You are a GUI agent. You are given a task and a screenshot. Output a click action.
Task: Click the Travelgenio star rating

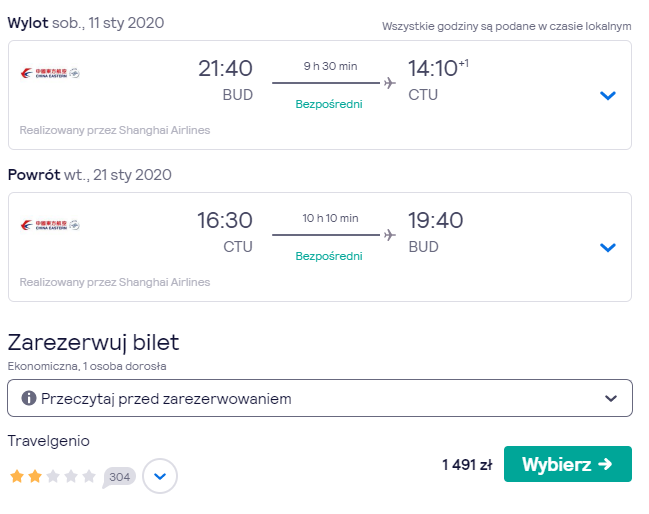(x=53, y=476)
